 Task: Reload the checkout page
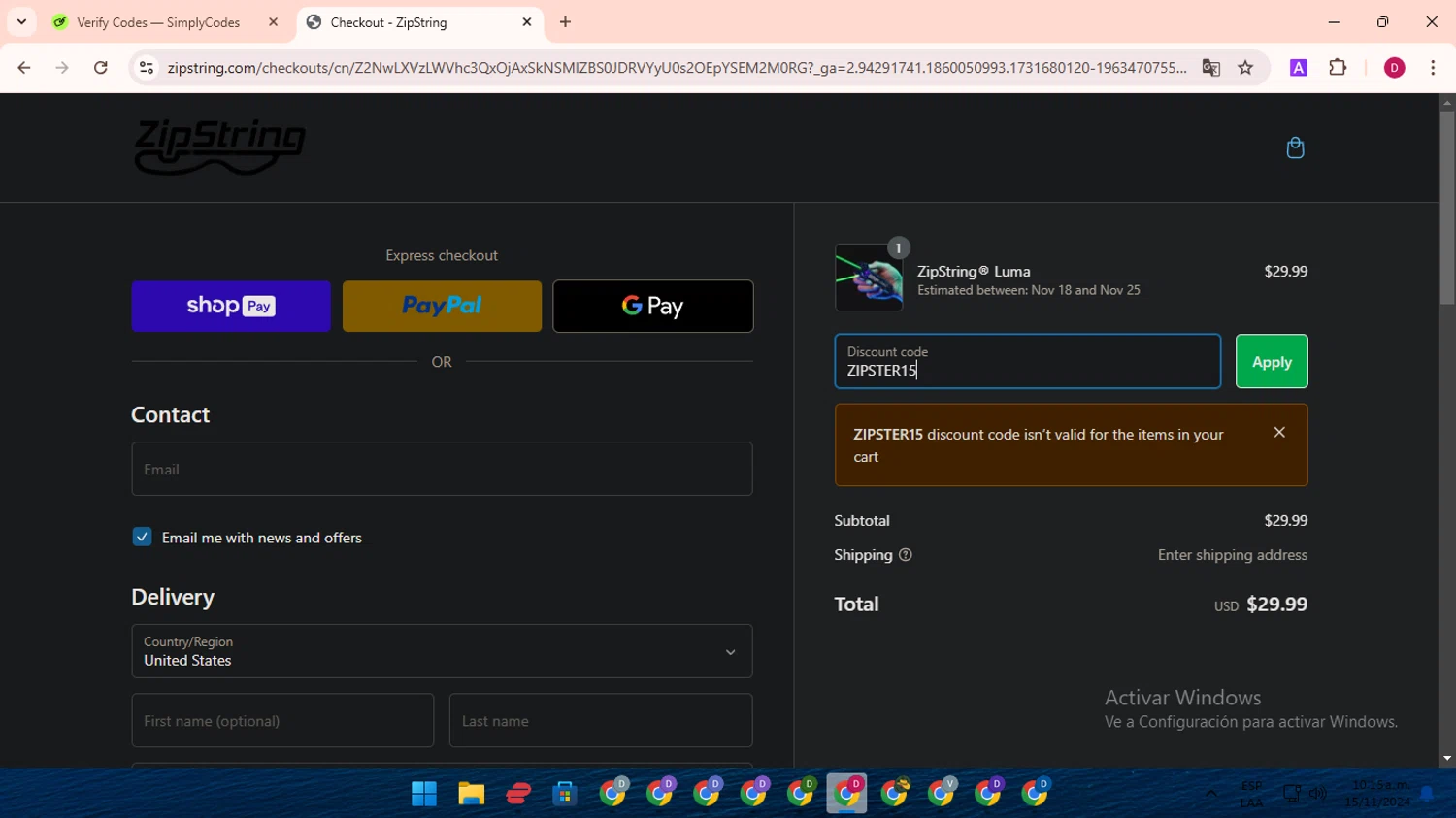coord(101,68)
